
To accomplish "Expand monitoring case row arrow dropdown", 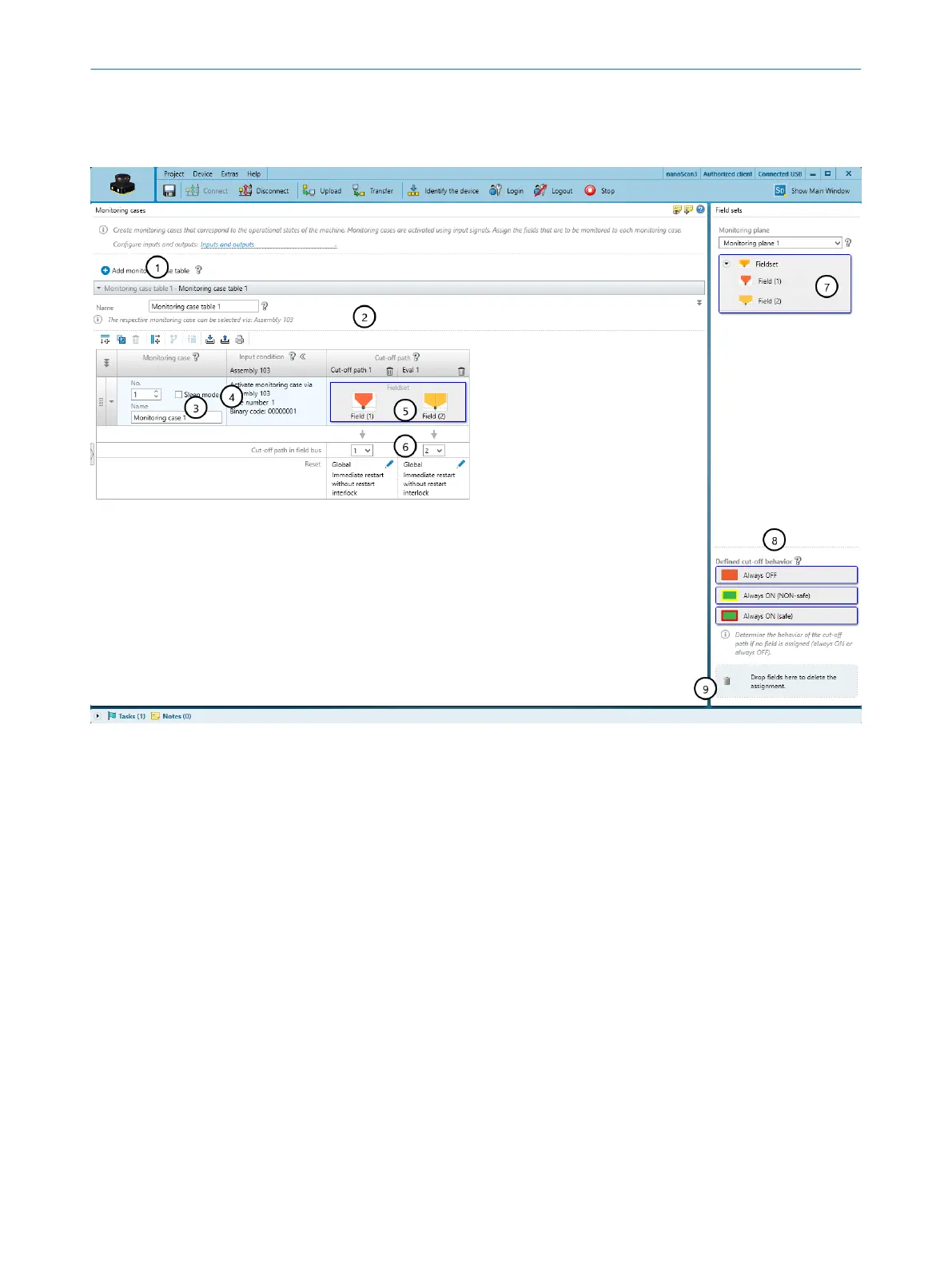I will [112, 401].
